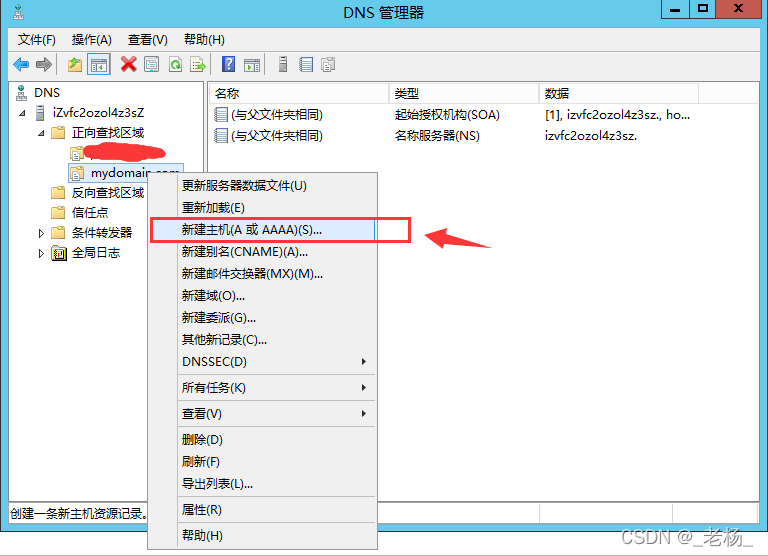768x556 pixels.
Task: Open the 文件(F) menu
Action: tap(37, 40)
